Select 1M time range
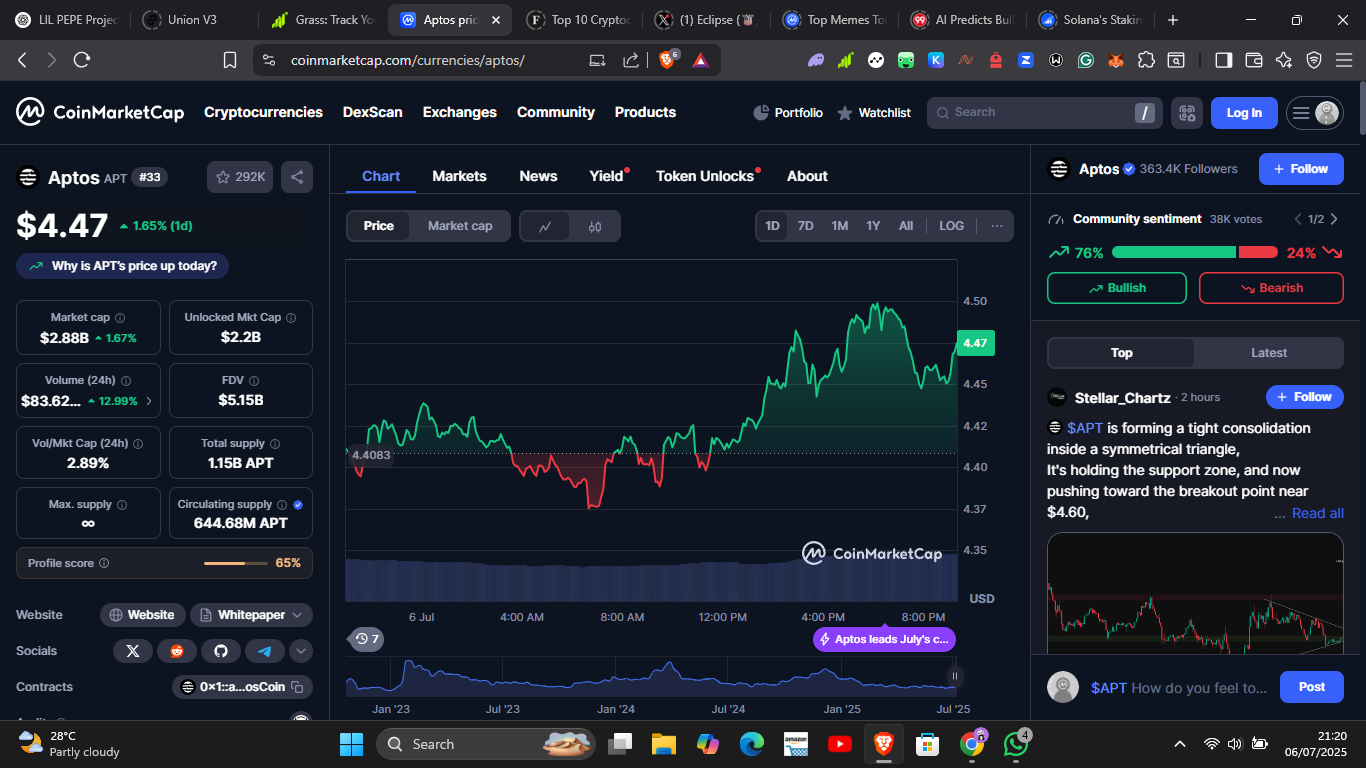The width and height of the screenshot is (1366, 768). pos(840,226)
